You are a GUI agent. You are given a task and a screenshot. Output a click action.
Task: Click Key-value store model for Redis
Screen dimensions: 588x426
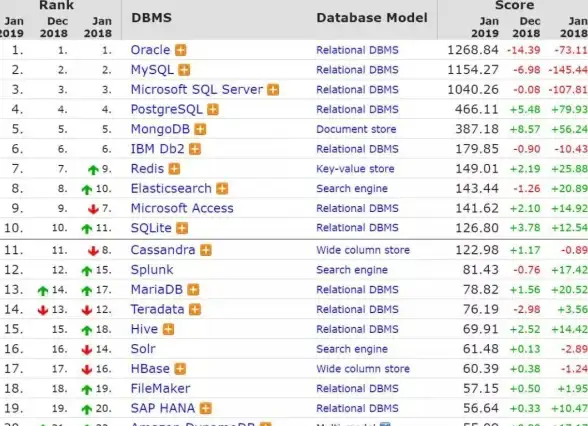[355, 169]
